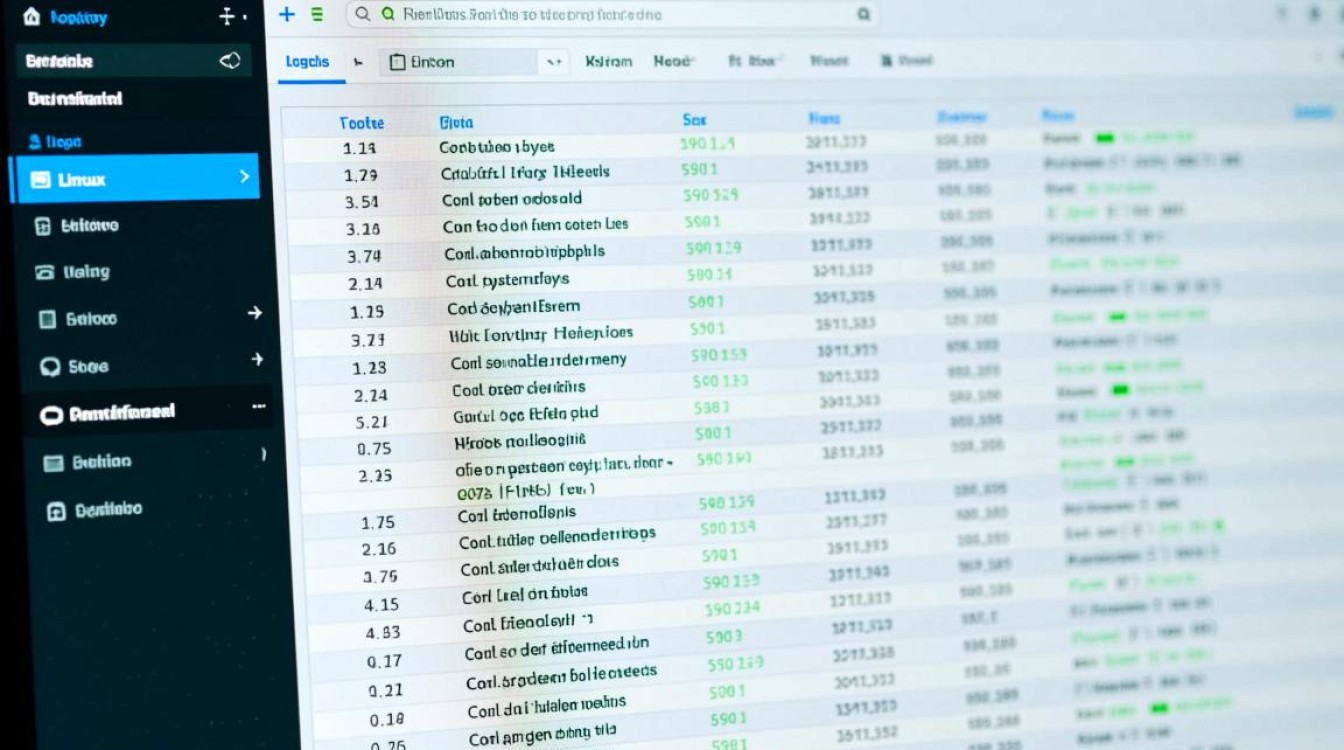
Task: Expand the Sbae sidebar item arrow
Action: pos(257,359)
